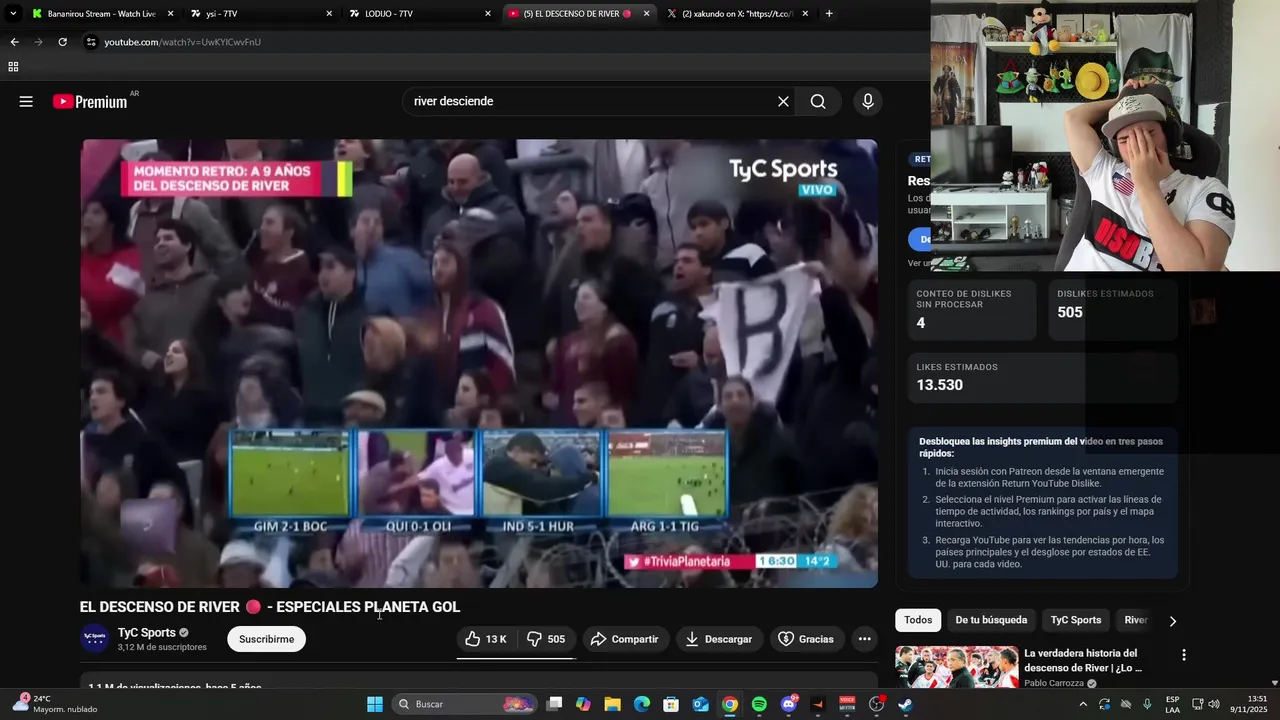
Task: Go to the YouTube Premium home logo
Action: point(90,101)
